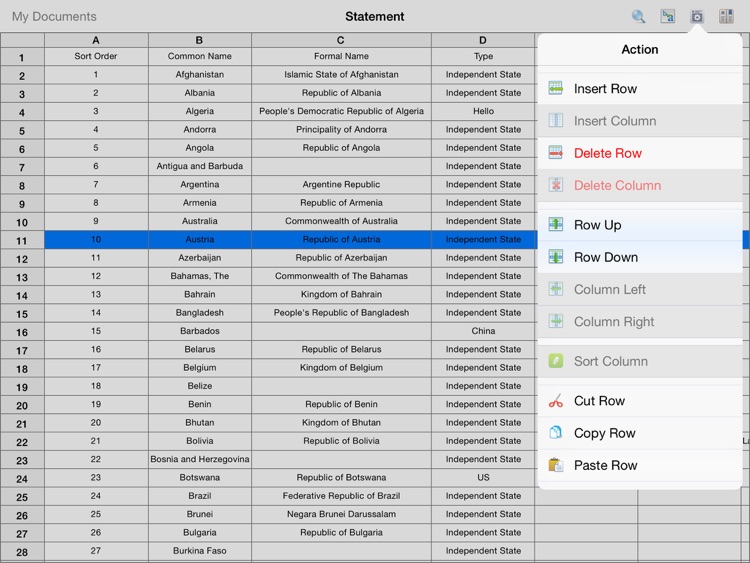
Task: Click the Delete Column icon
Action: pyautogui.click(x=556, y=185)
